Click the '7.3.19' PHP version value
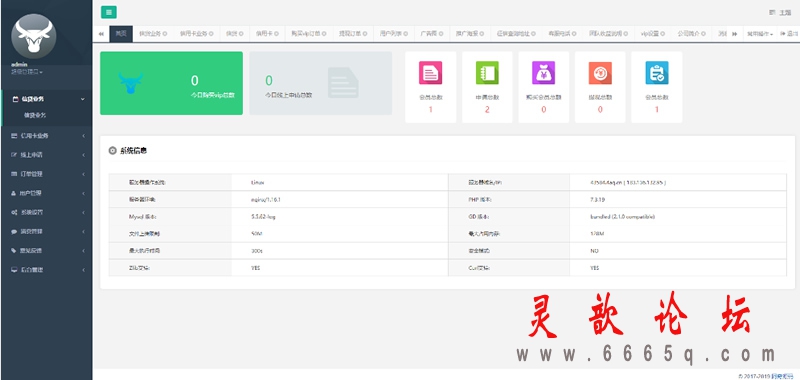This screenshot has width=800, height=380. click(x=597, y=199)
